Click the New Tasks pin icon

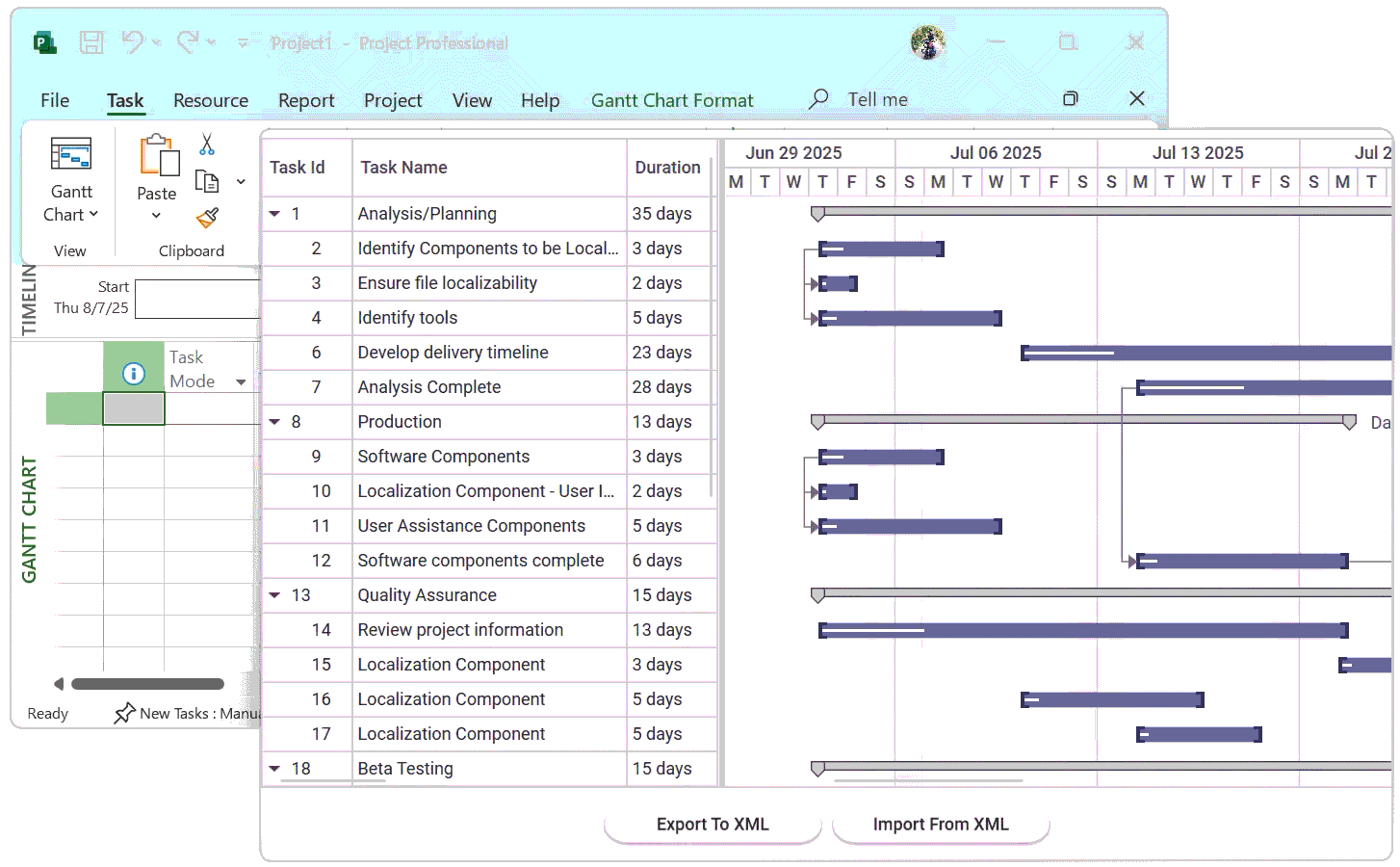[x=125, y=712]
